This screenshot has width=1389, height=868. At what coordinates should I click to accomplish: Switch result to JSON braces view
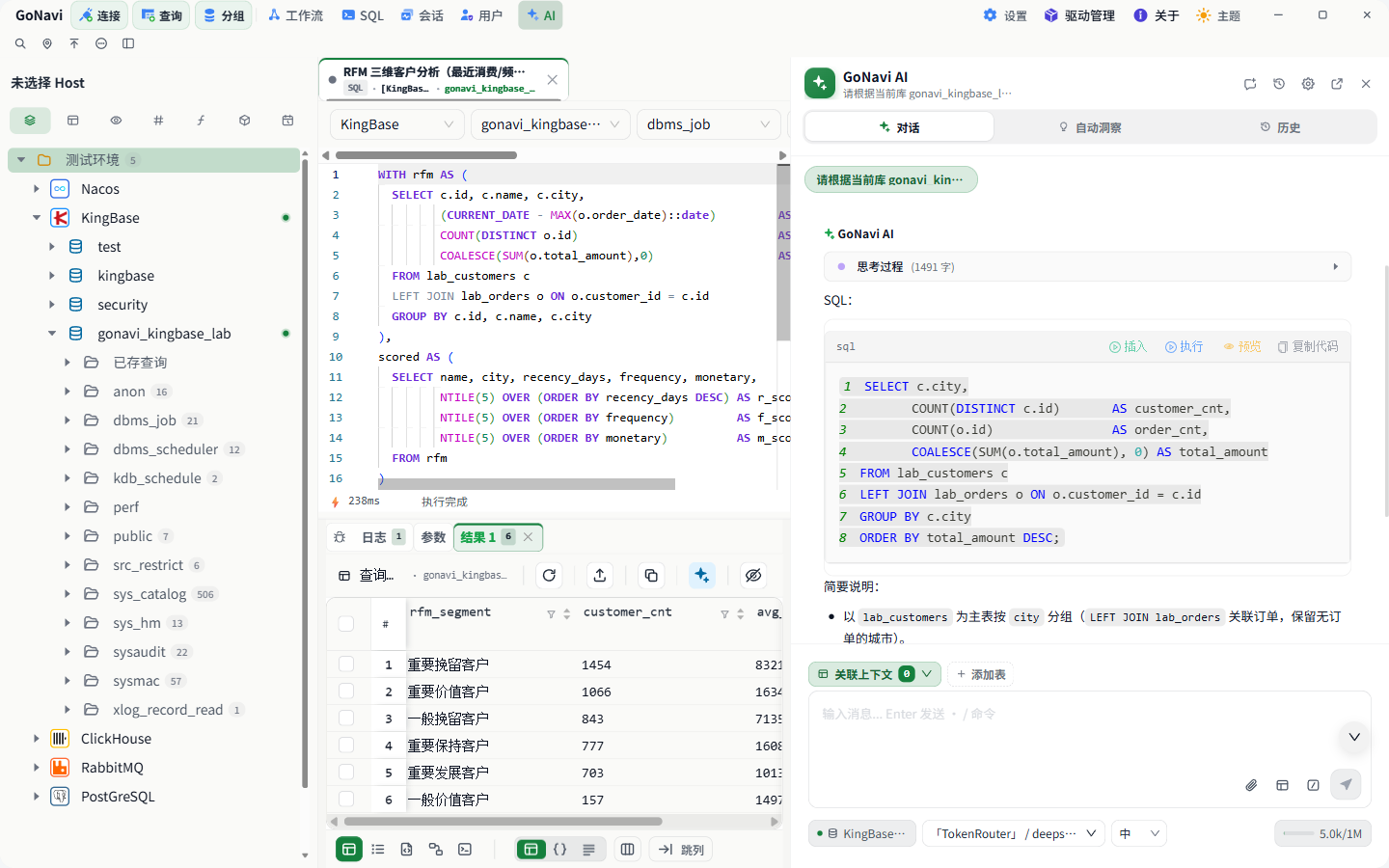click(x=559, y=850)
